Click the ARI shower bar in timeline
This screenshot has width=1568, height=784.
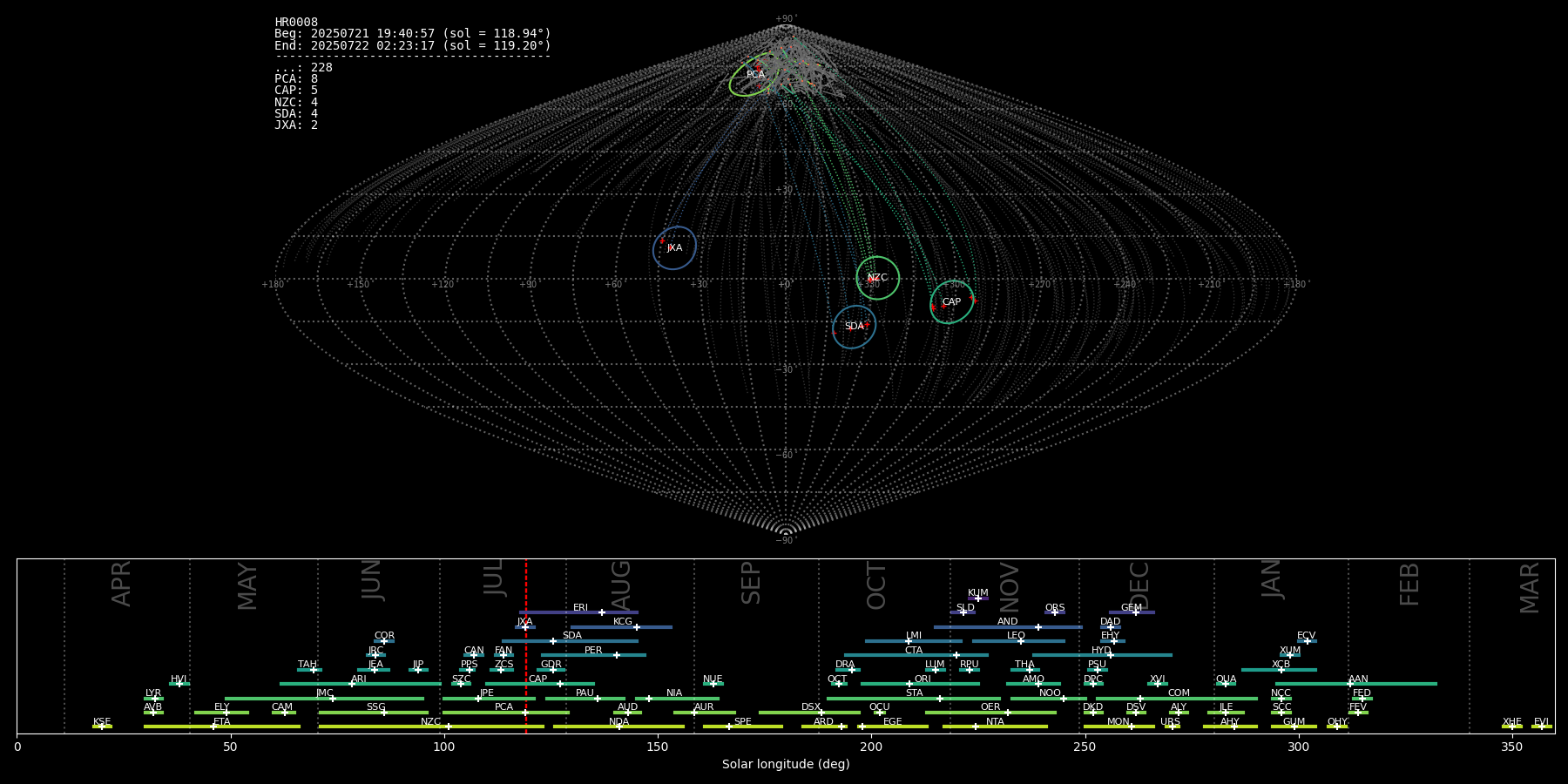[361, 684]
